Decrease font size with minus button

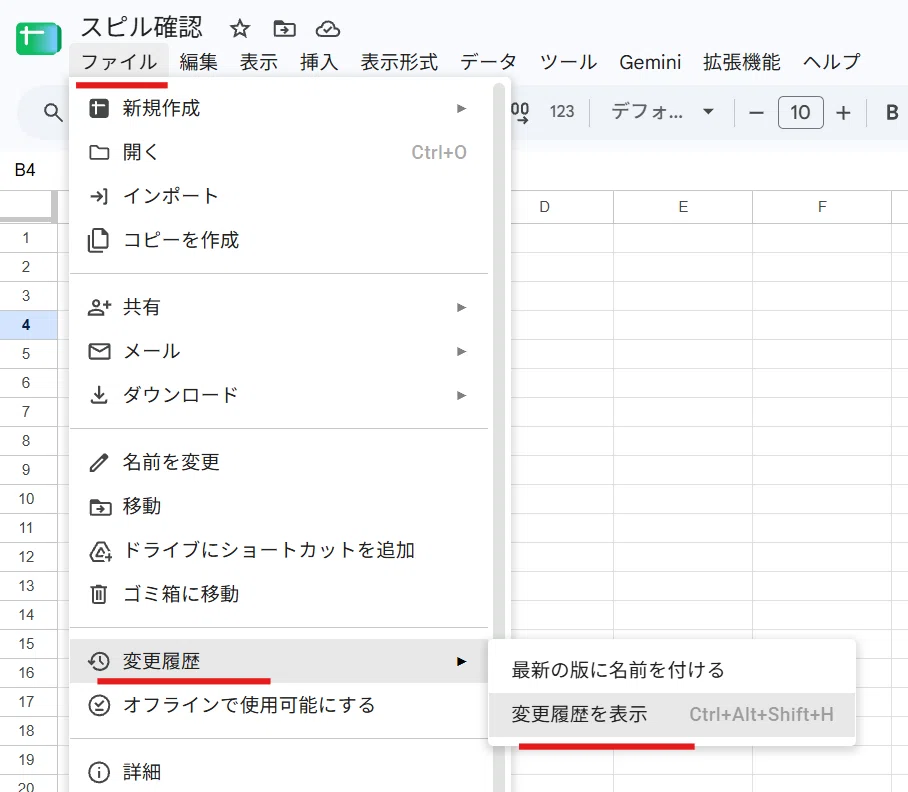756,112
